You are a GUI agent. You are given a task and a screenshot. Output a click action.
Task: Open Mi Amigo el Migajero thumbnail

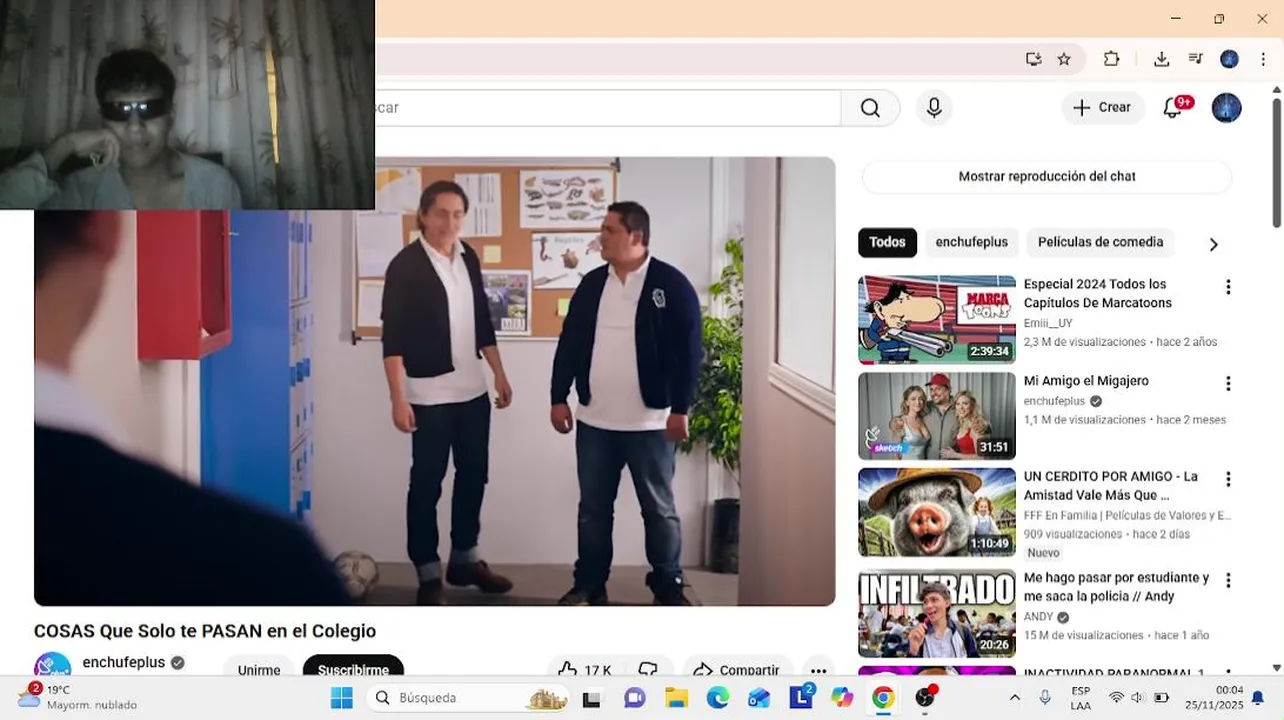click(937, 416)
